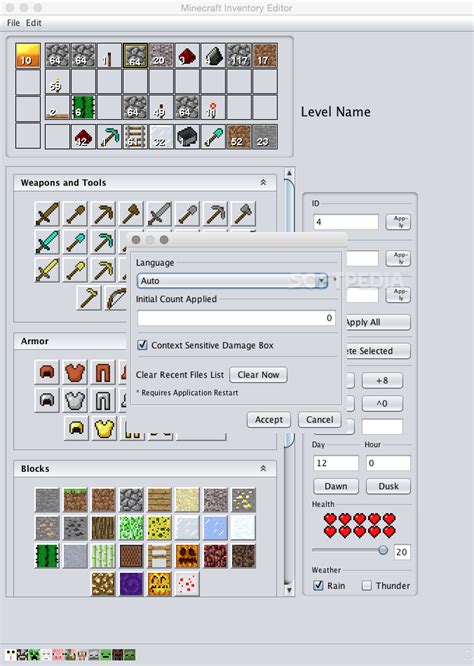Screen dimensions: 474x666
Task: Enable the Thunder weather checkbox
Action: pos(367,585)
